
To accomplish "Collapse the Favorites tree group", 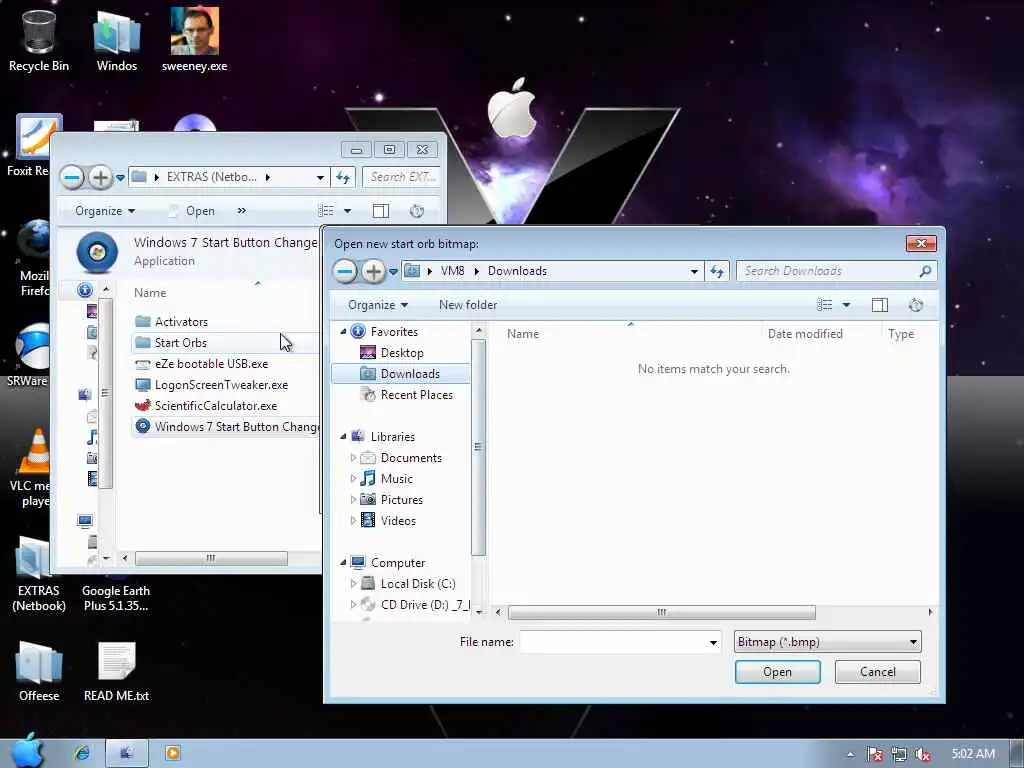I will click(x=343, y=332).
